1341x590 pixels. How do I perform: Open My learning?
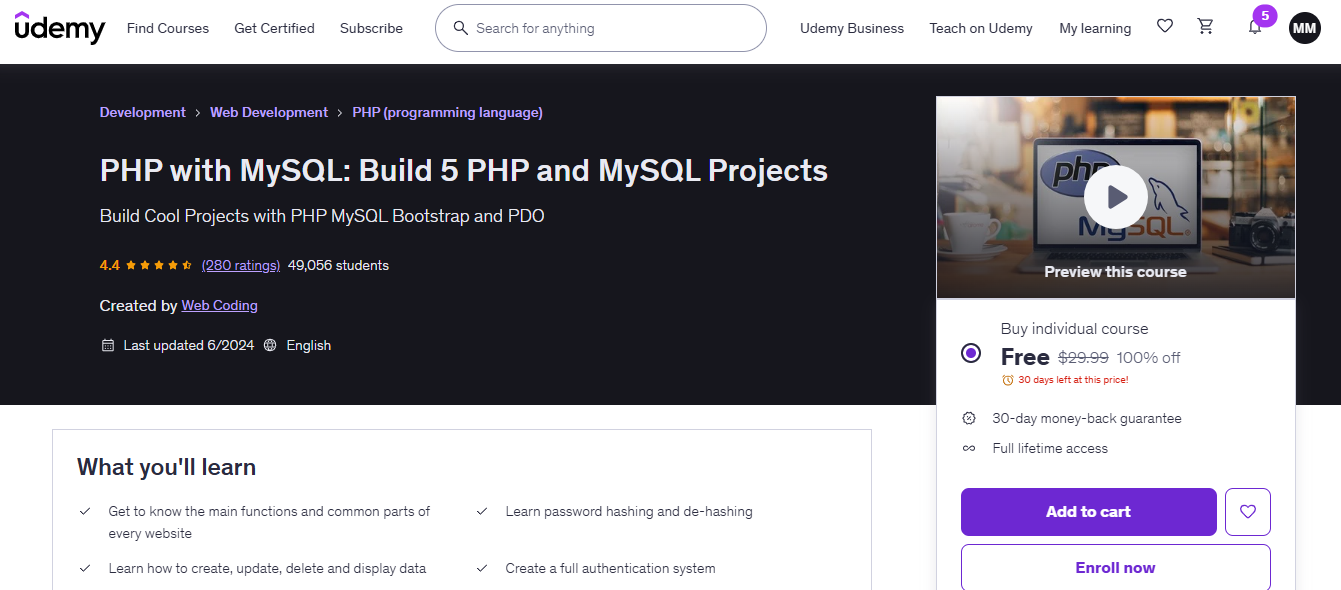pos(1095,28)
